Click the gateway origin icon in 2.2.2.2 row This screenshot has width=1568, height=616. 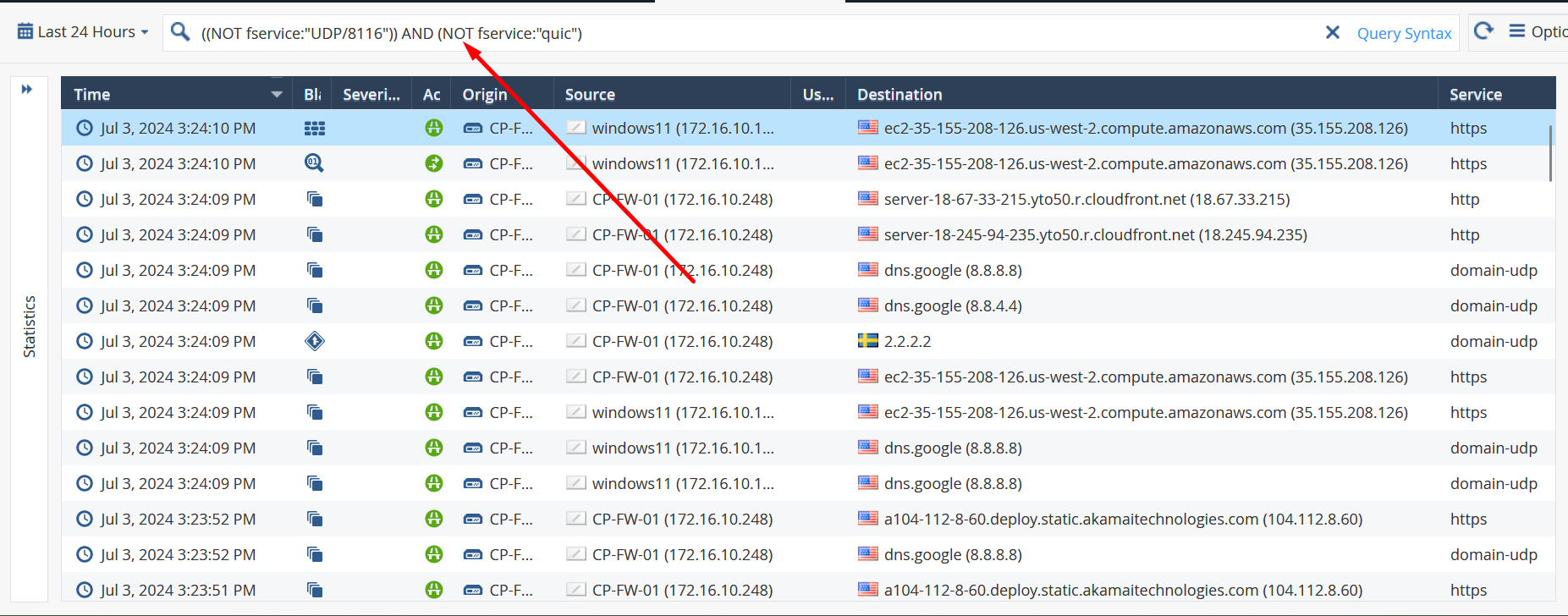point(473,342)
